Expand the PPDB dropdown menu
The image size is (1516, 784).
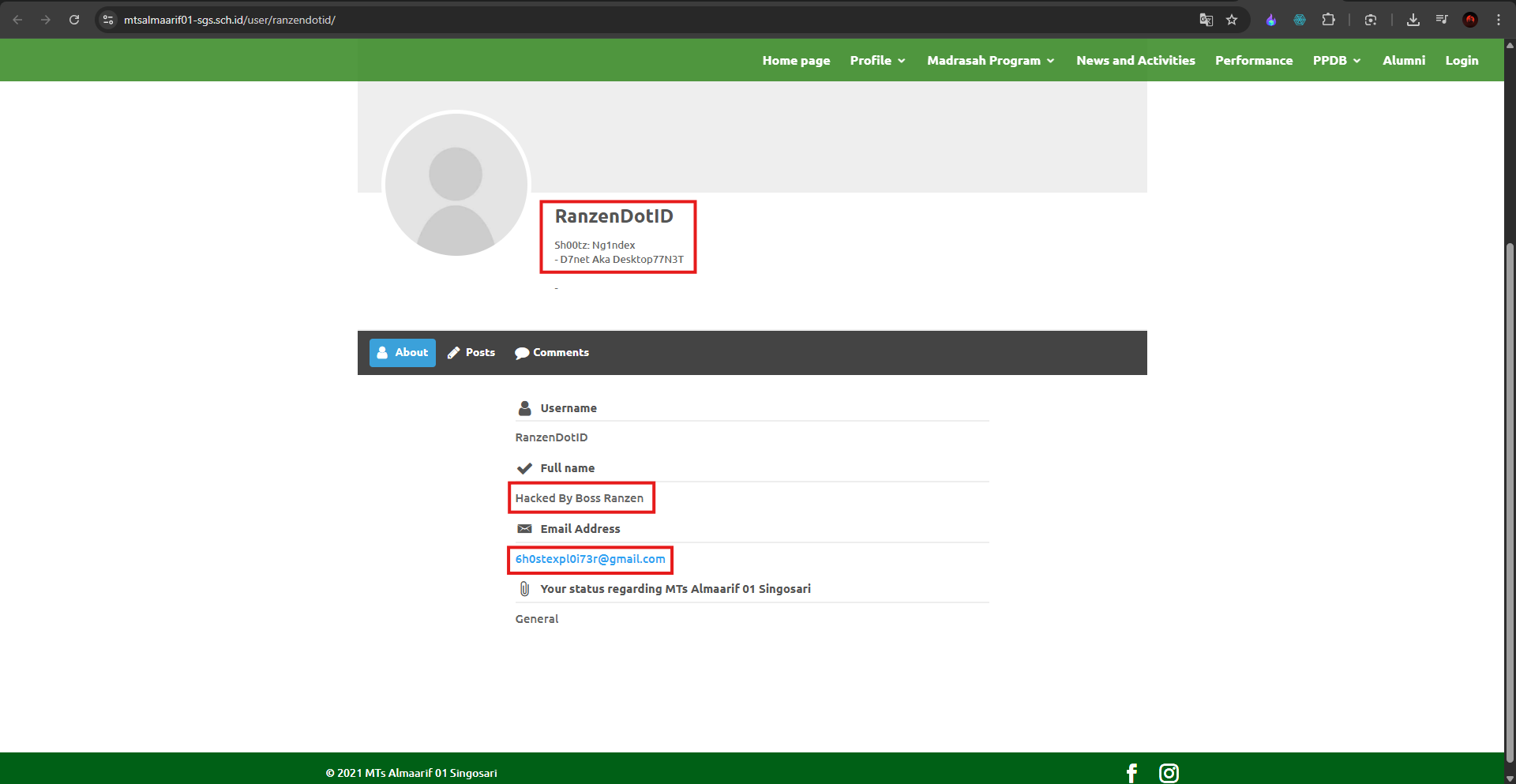pos(1337,60)
